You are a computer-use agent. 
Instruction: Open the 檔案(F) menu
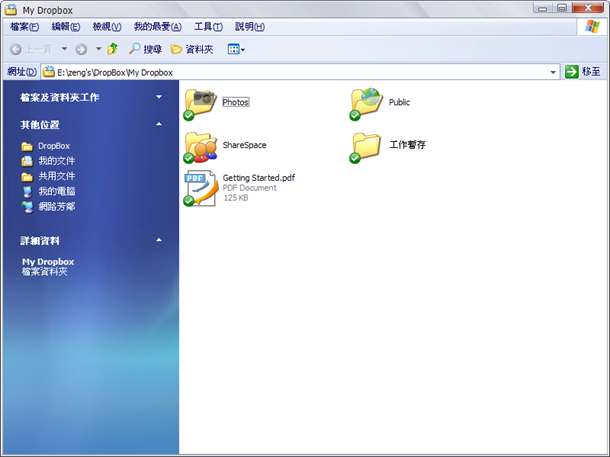[x=25, y=27]
